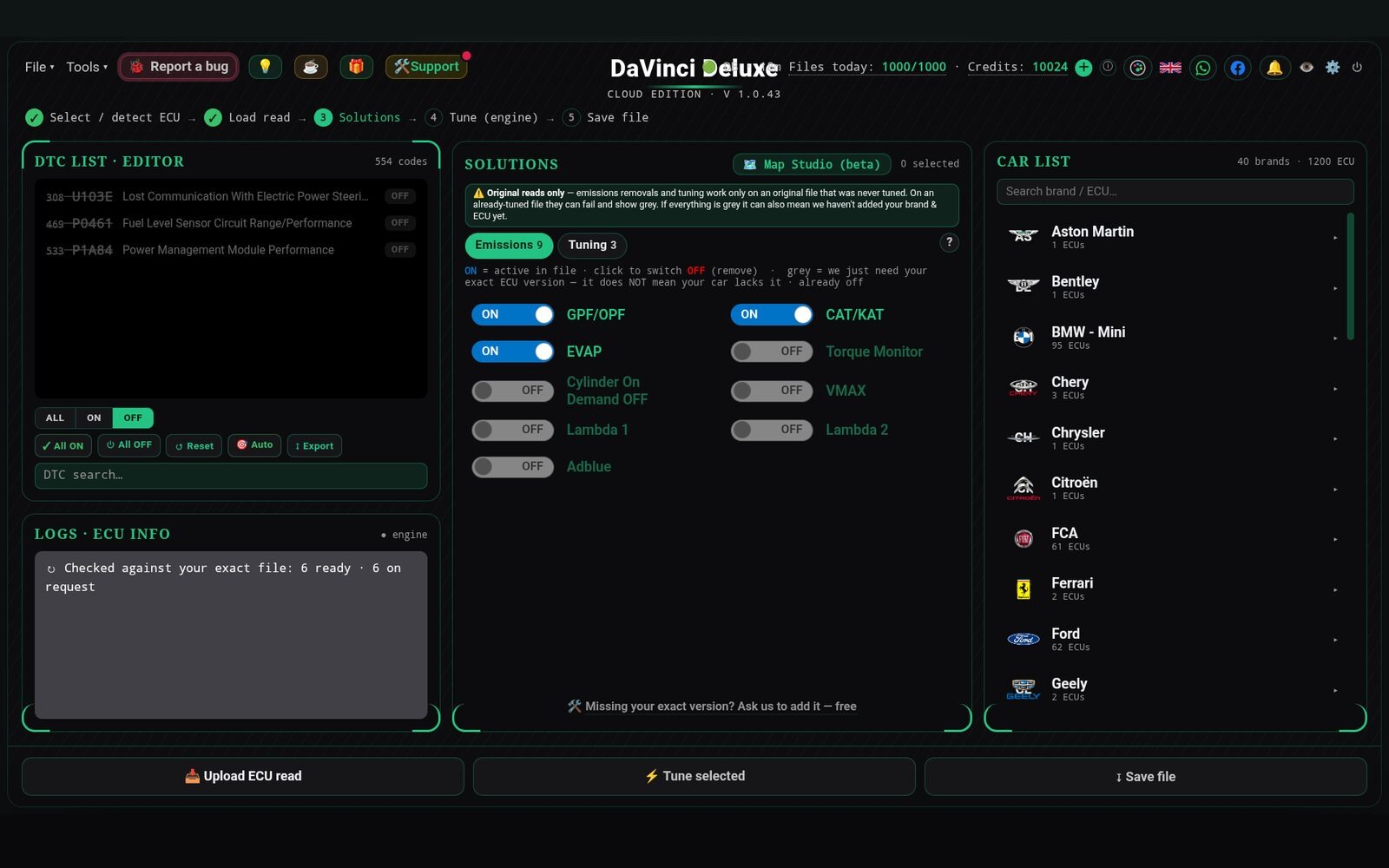Toggle EVAP switch off
Viewport: 1389px width, 868px height.
coord(513,352)
